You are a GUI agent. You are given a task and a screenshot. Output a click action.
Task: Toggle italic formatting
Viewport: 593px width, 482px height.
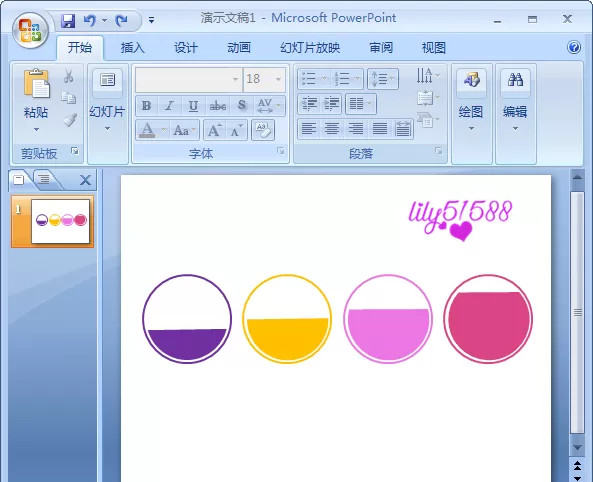coord(170,106)
